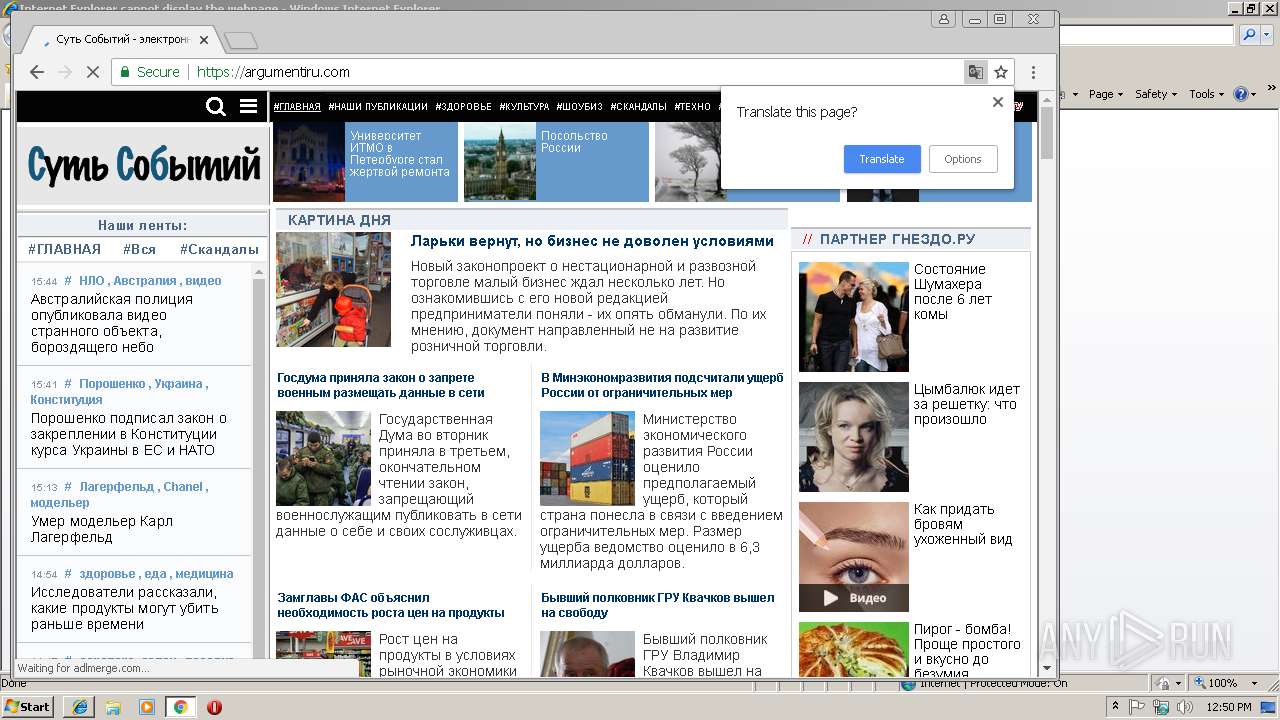This screenshot has width=1280, height=720.
Task: Click the speaker volume tray icon
Action: point(1185,707)
